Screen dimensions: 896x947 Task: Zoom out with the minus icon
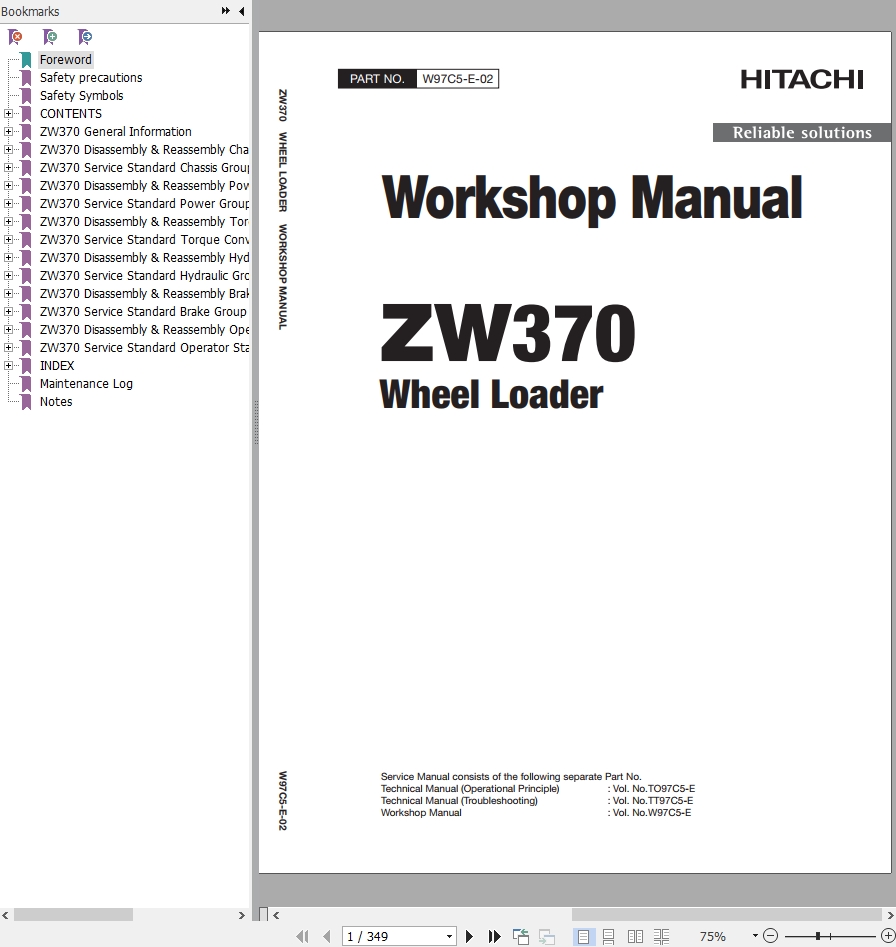(x=770, y=936)
